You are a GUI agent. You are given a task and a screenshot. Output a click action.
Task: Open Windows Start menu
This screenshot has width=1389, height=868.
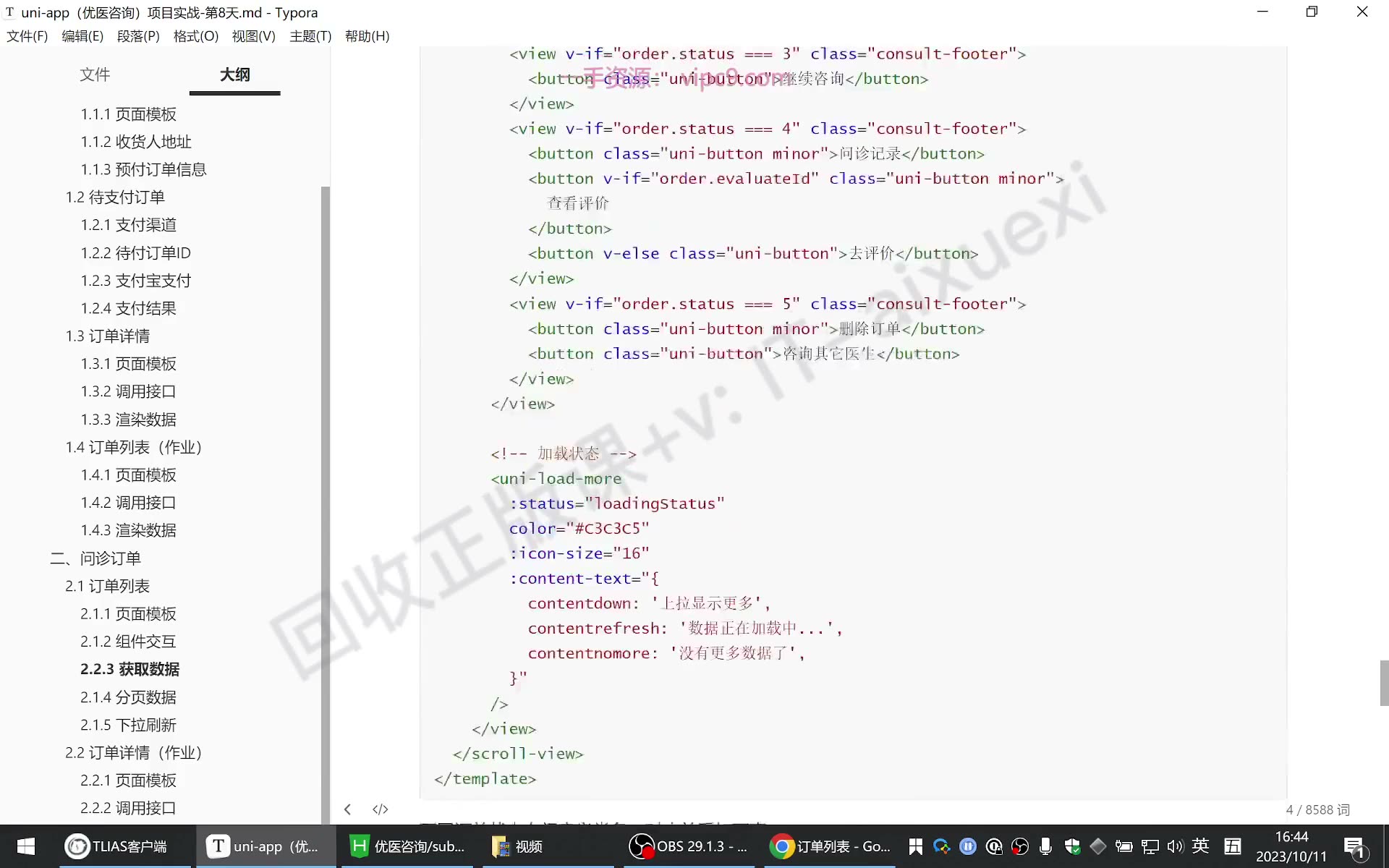point(26,846)
